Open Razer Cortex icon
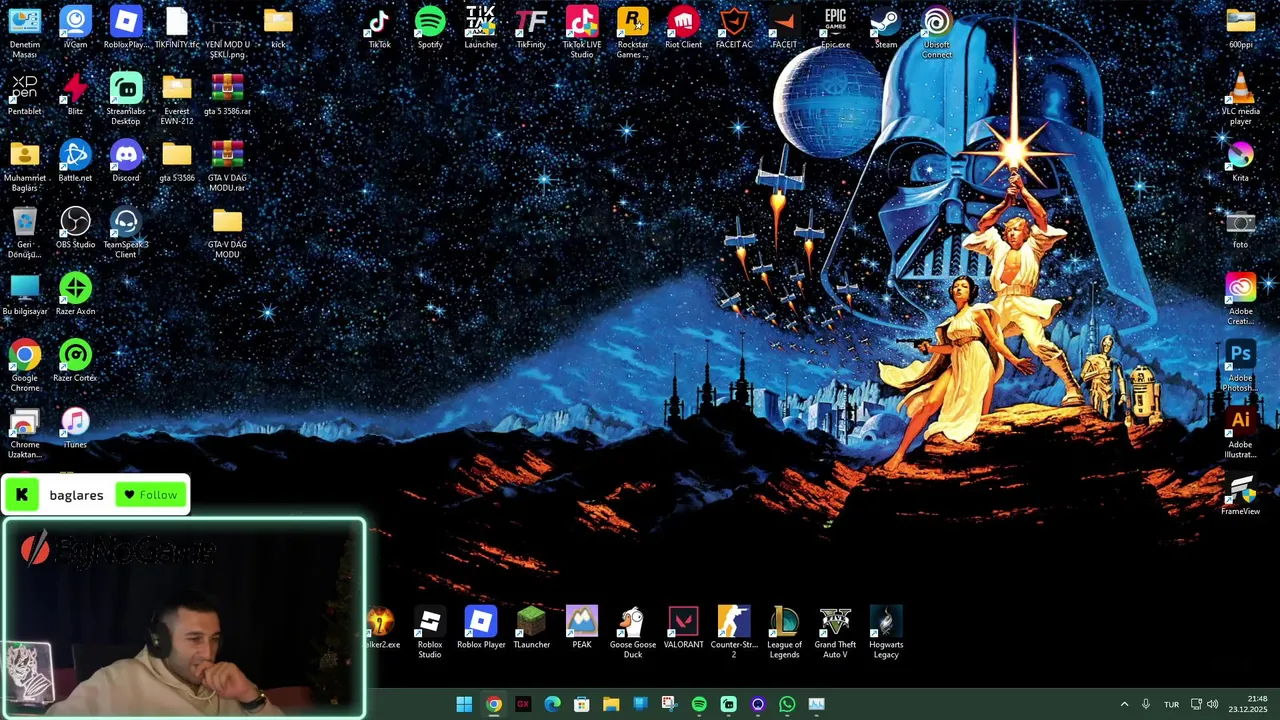 point(75,361)
